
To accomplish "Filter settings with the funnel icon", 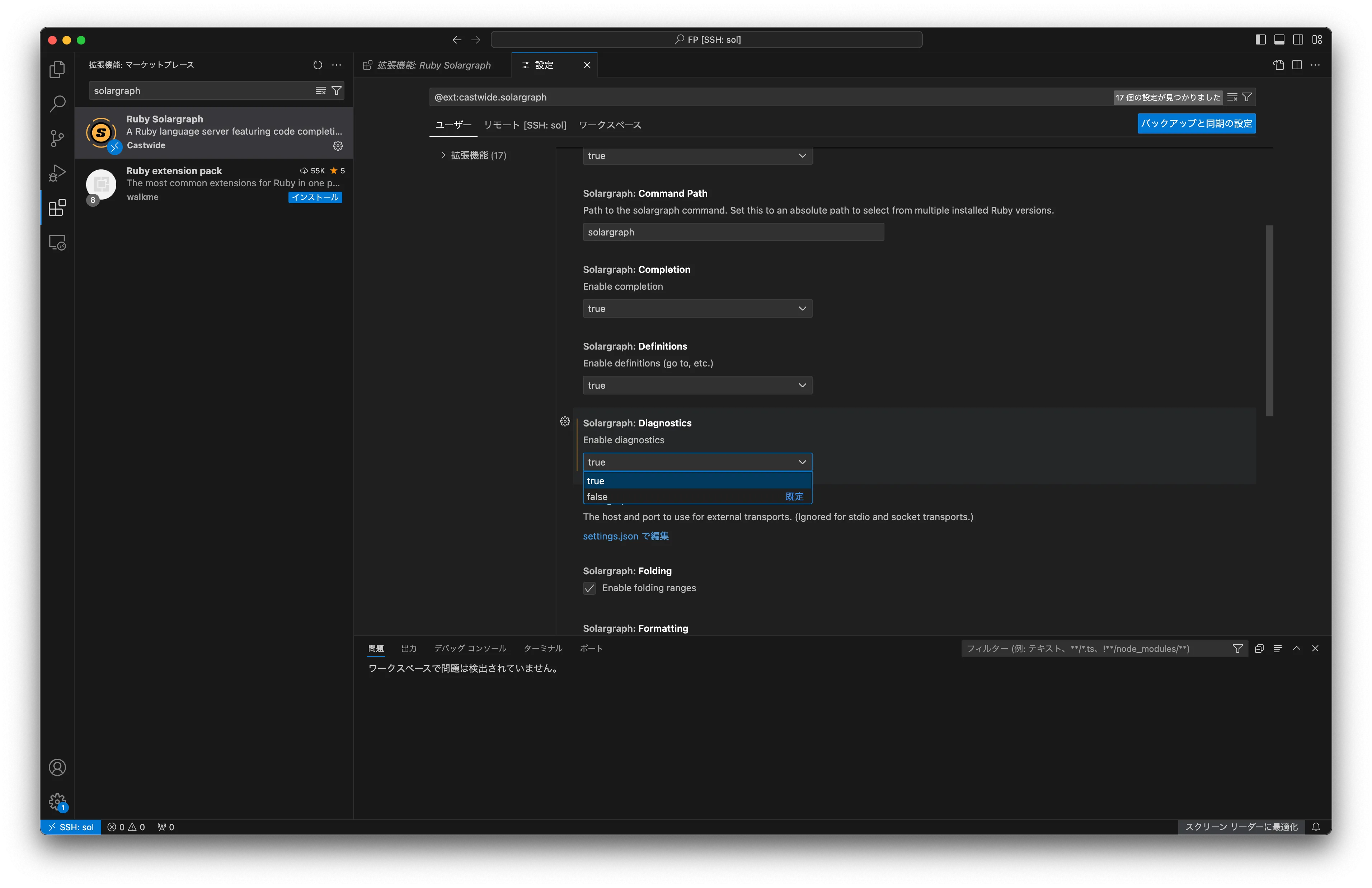I will [x=1247, y=97].
